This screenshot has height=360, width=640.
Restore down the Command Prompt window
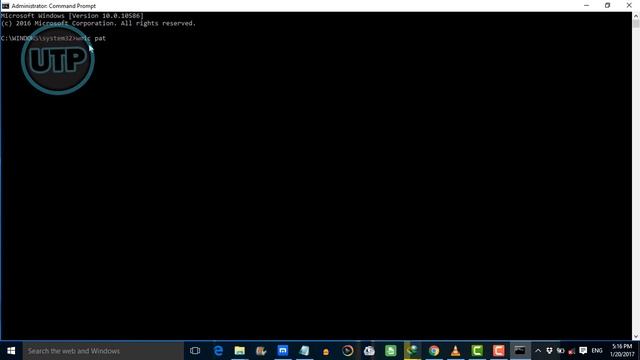pos(608,6)
